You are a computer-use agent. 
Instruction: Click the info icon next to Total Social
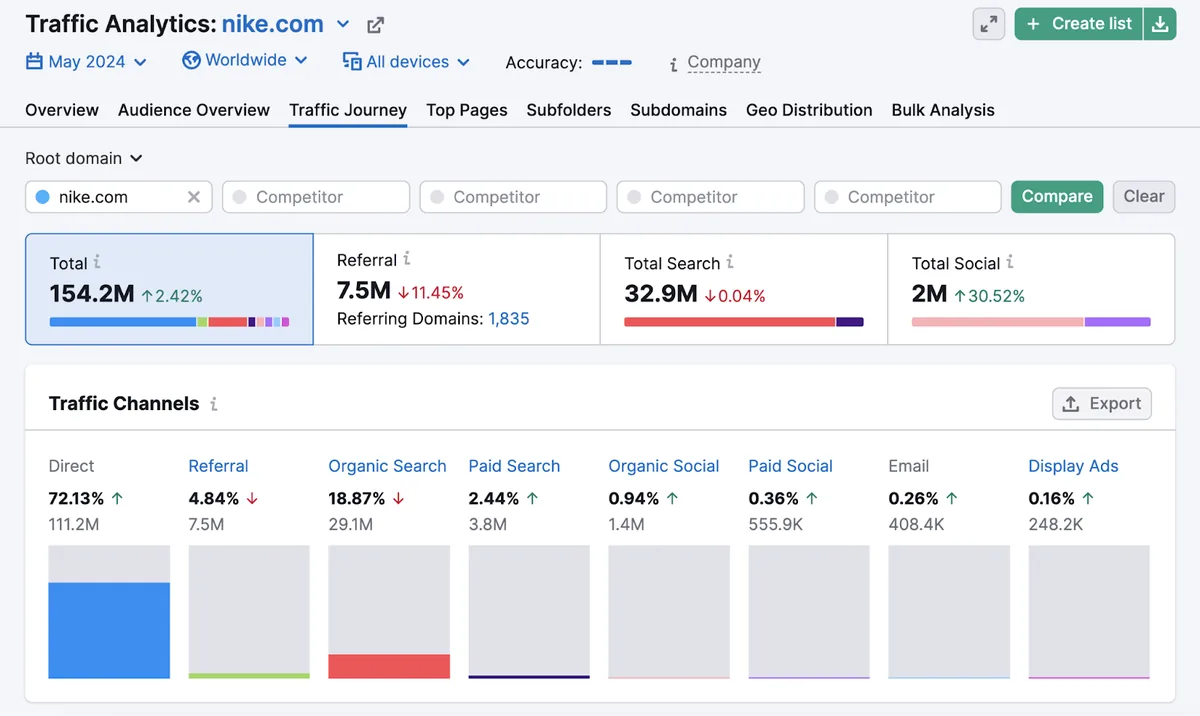point(1010,262)
